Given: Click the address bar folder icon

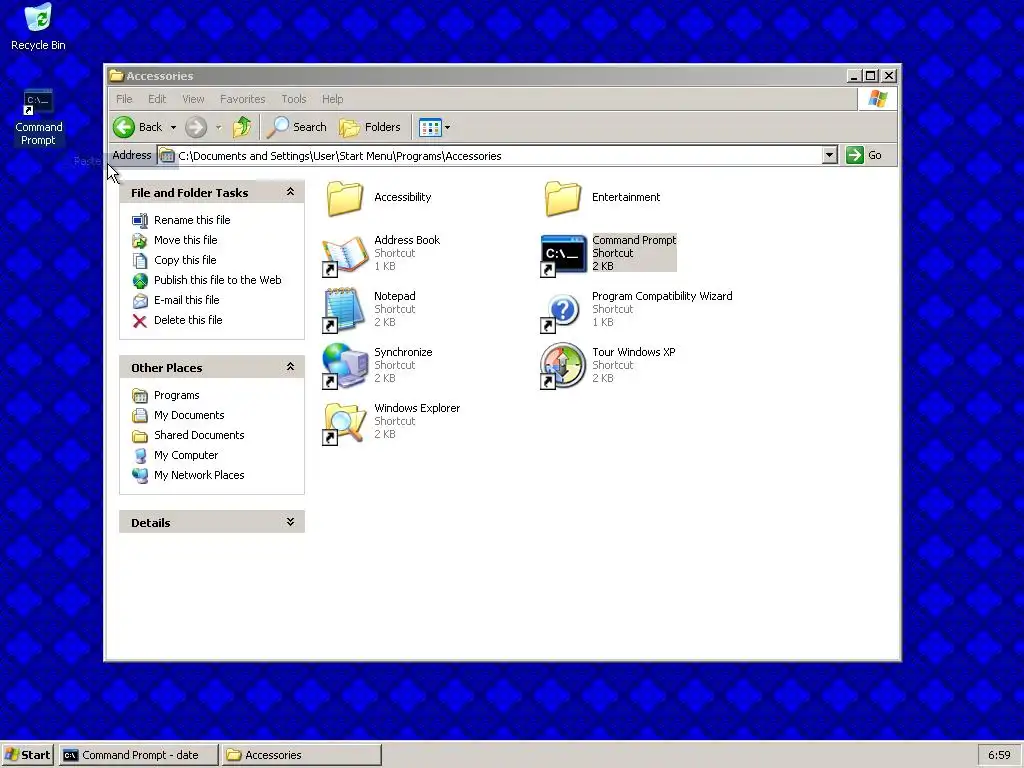Looking at the screenshot, I should 167,156.
